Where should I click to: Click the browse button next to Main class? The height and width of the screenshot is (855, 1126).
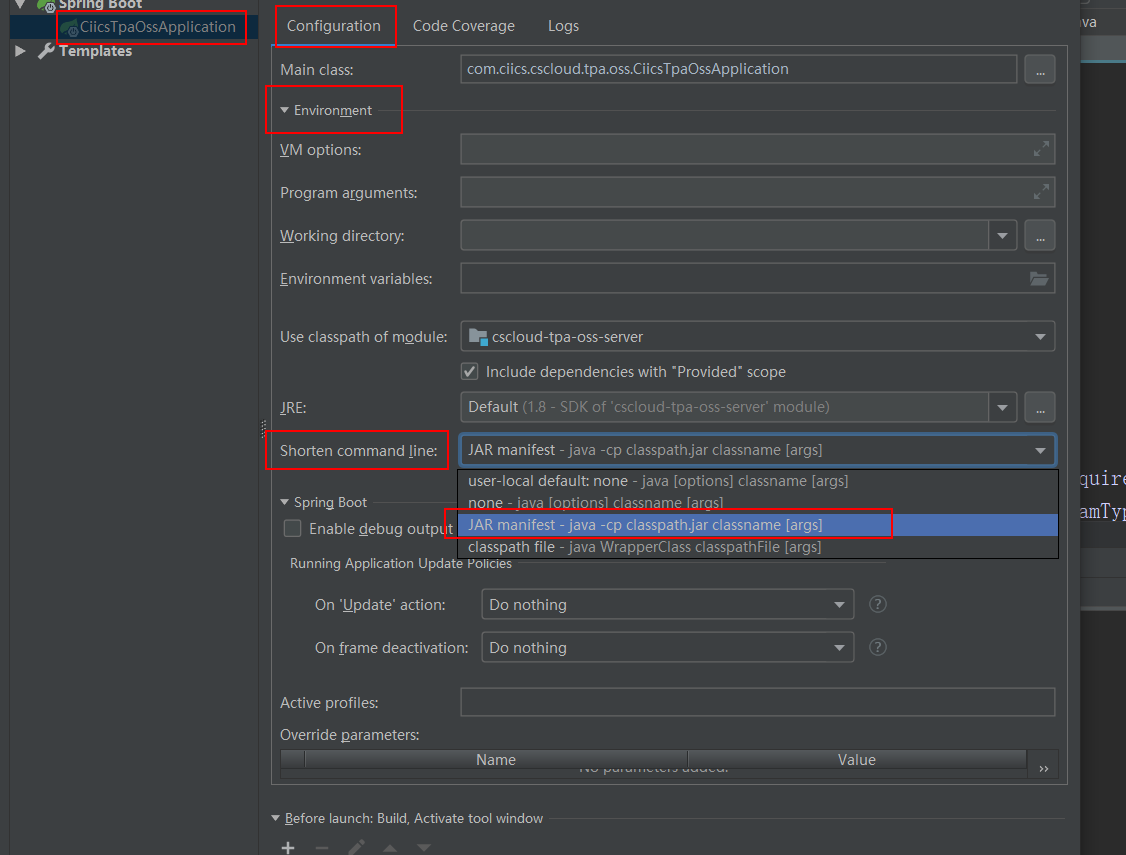pos(1040,69)
